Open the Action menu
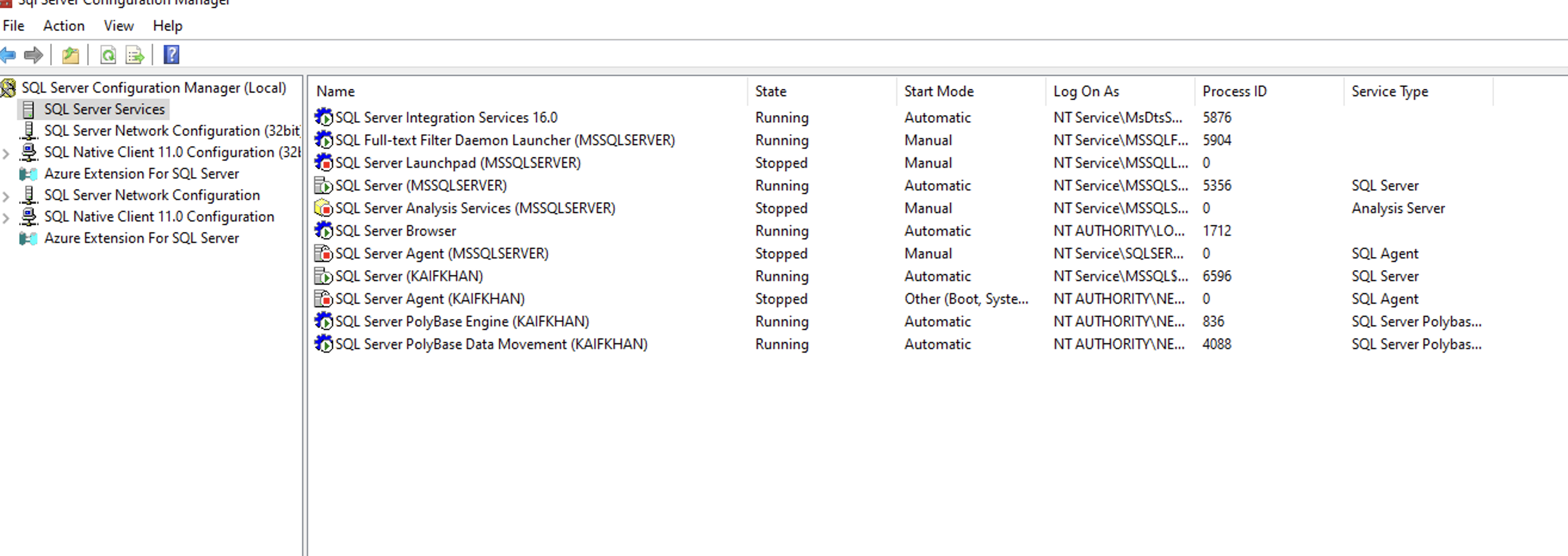 coord(64,26)
